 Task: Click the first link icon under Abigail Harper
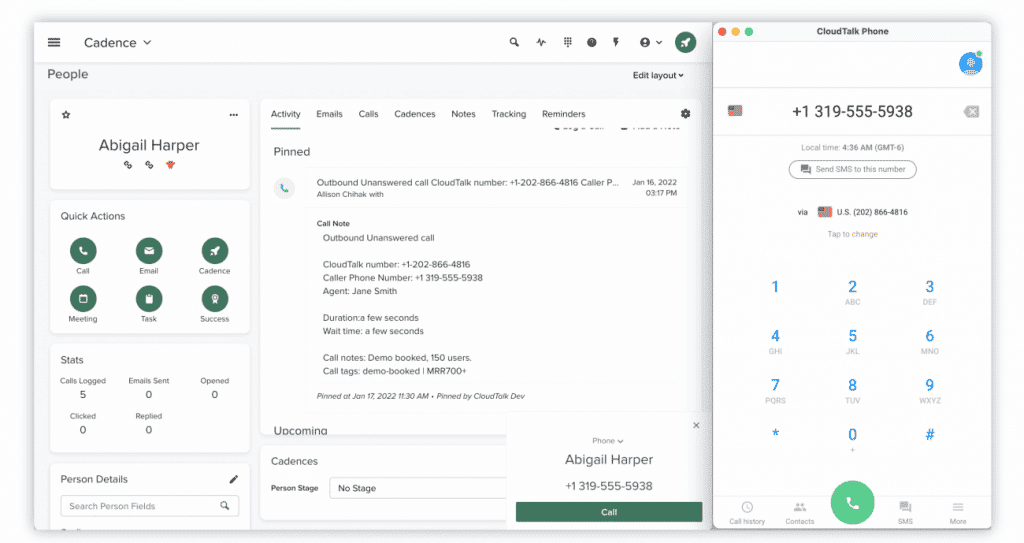128,165
